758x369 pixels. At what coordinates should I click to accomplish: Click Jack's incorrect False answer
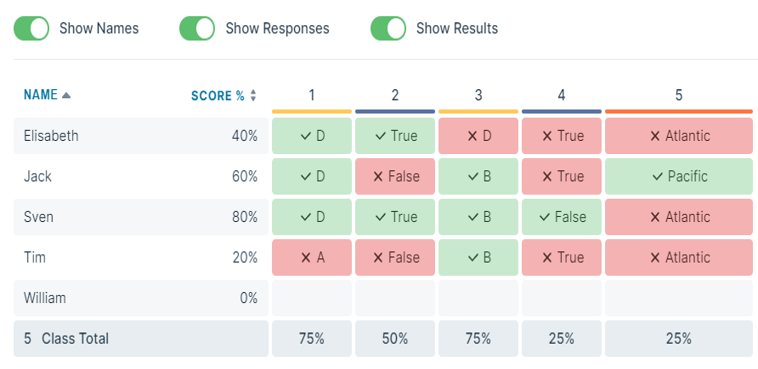[395, 177]
